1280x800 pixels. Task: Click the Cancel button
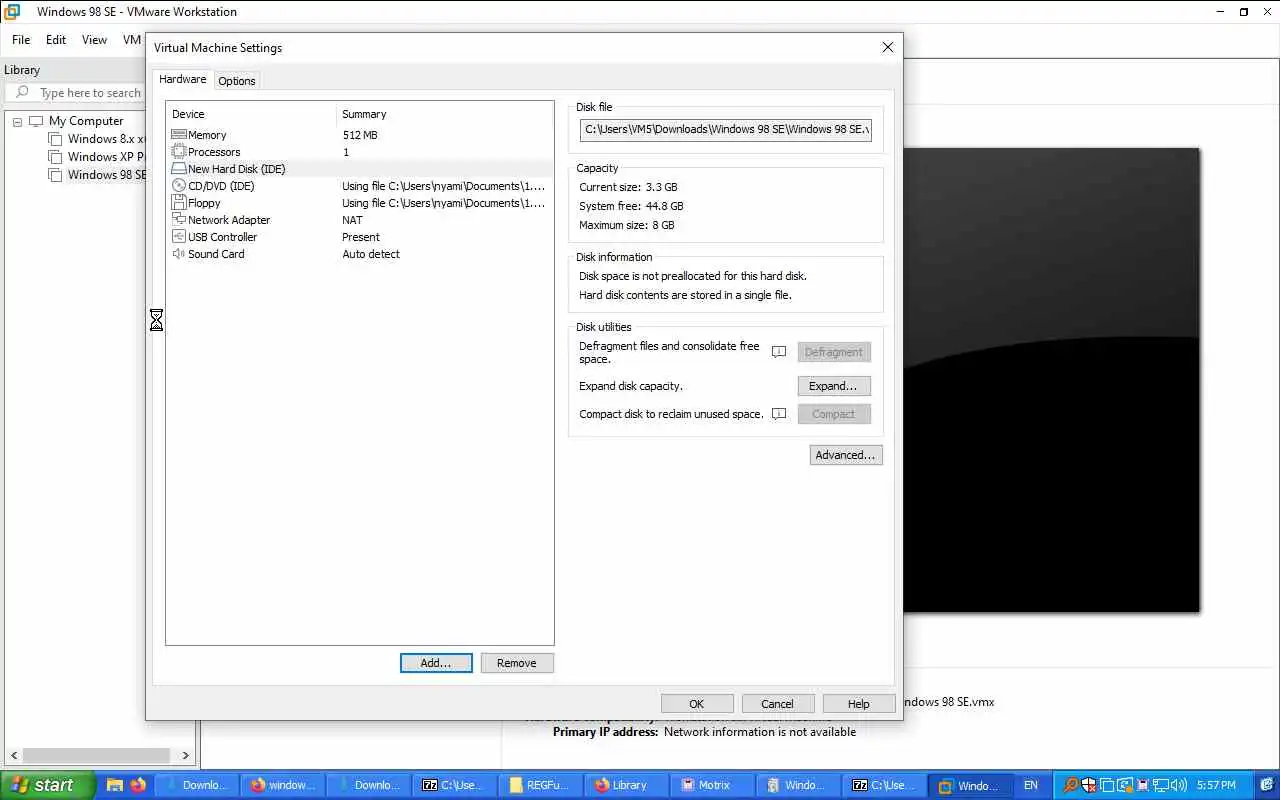pos(777,704)
